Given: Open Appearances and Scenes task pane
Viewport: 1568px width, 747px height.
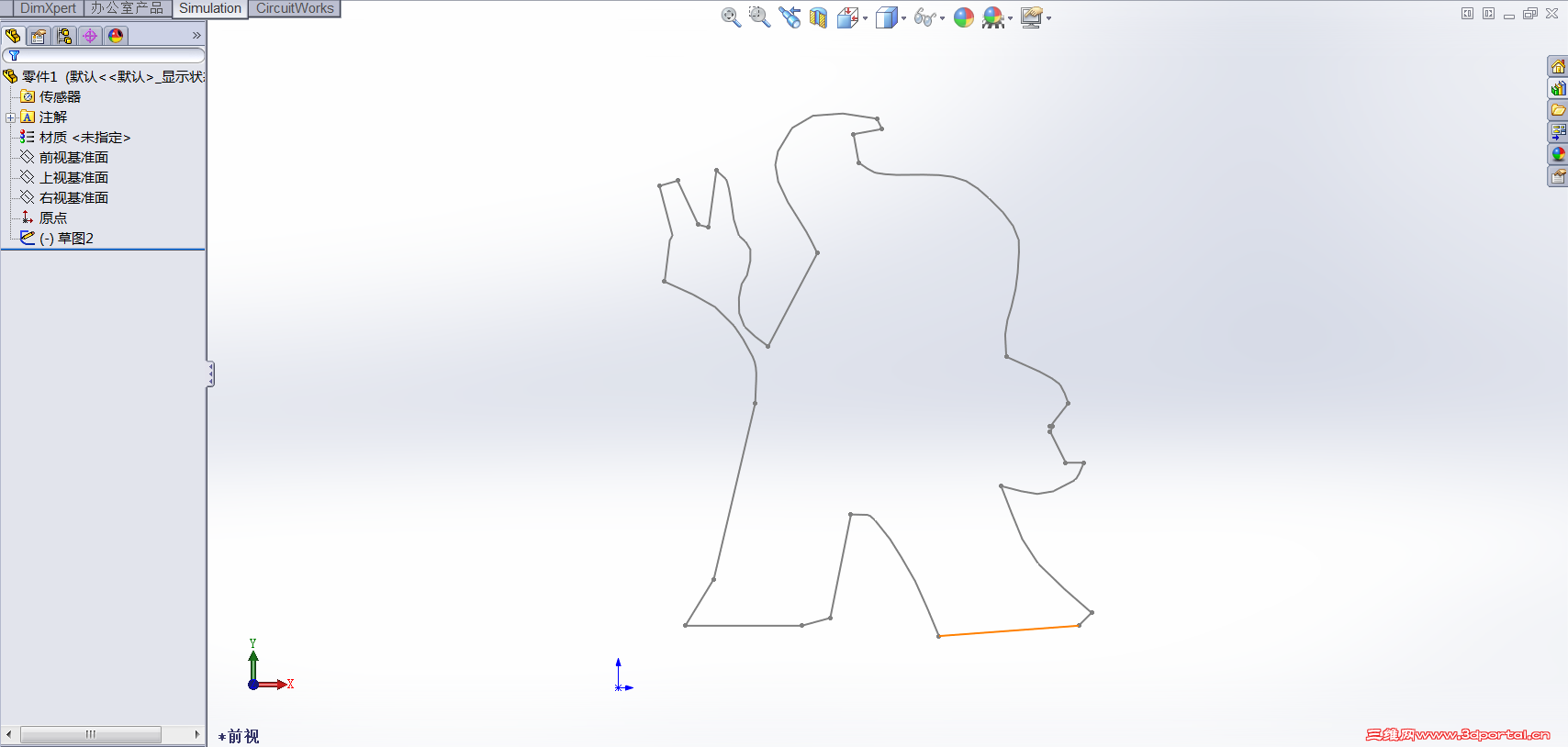Looking at the screenshot, I should click(x=1558, y=154).
